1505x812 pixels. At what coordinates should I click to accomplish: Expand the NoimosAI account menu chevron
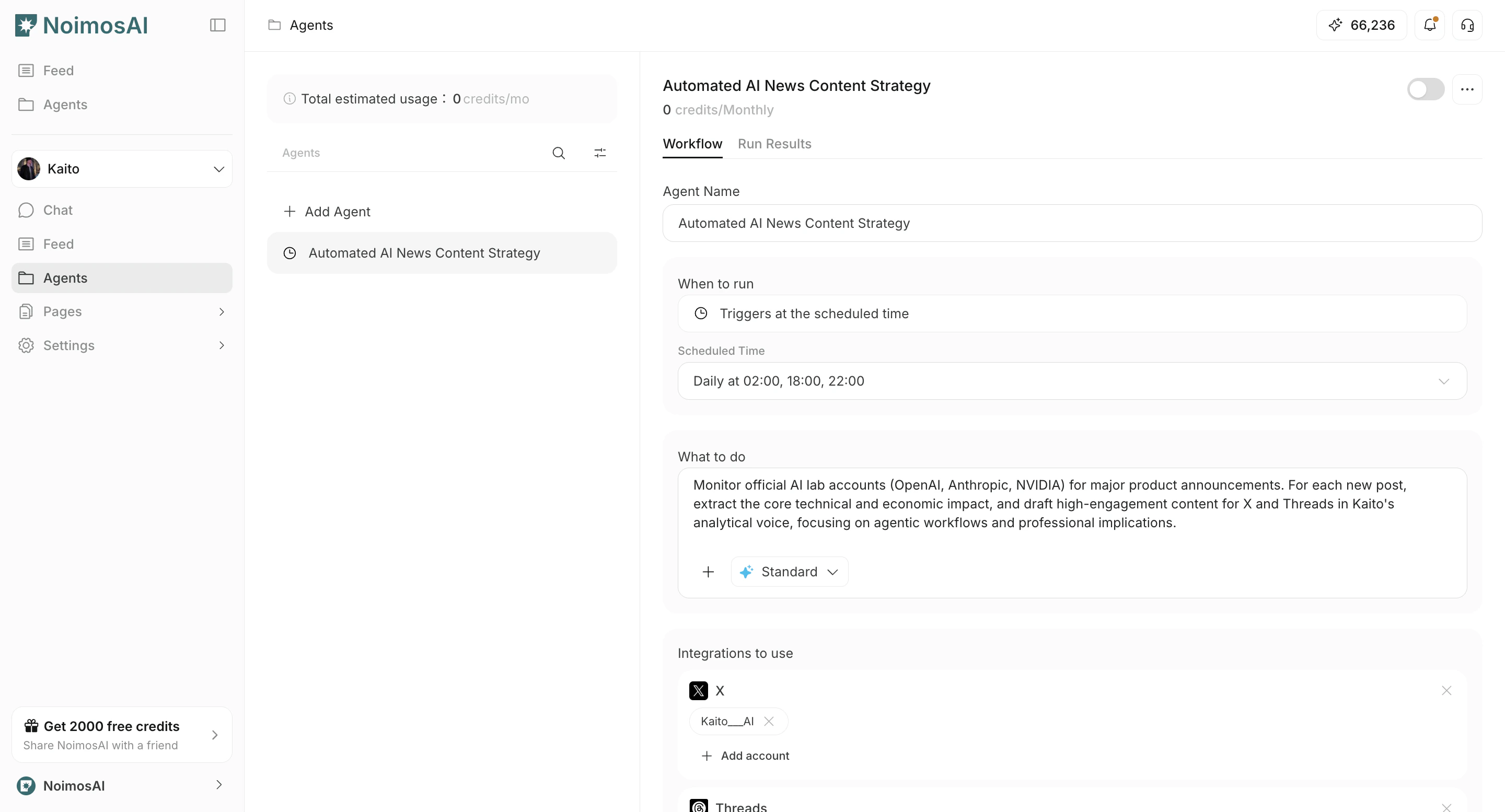click(x=219, y=785)
